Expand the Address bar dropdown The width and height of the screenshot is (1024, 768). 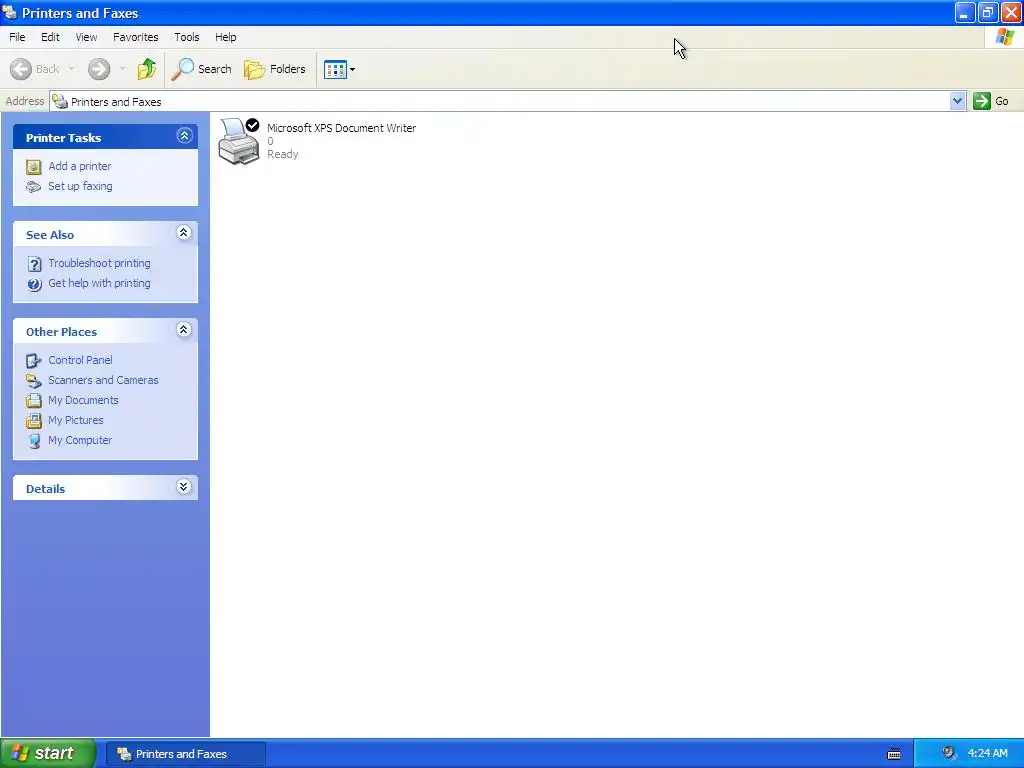point(957,101)
